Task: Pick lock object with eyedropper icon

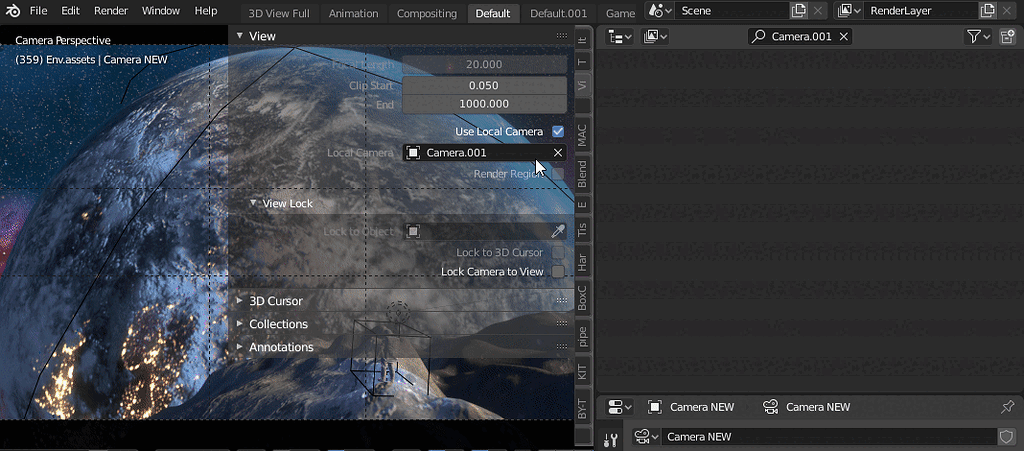Action: (x=558, y=231)
